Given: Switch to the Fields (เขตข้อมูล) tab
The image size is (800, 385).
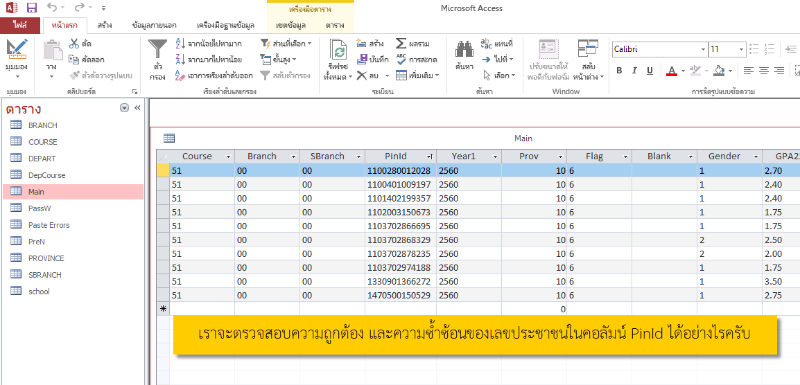Looking at the screenshot, I should coord(290,25).
